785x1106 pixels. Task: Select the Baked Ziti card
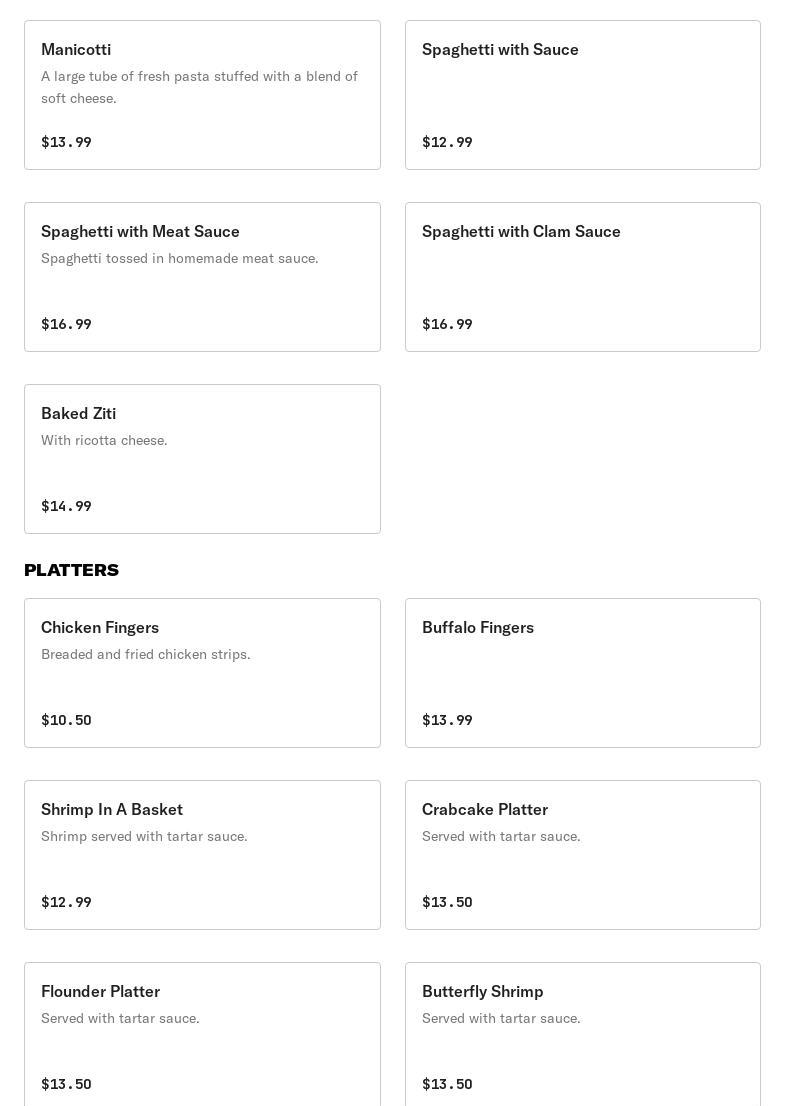[202, 459]
